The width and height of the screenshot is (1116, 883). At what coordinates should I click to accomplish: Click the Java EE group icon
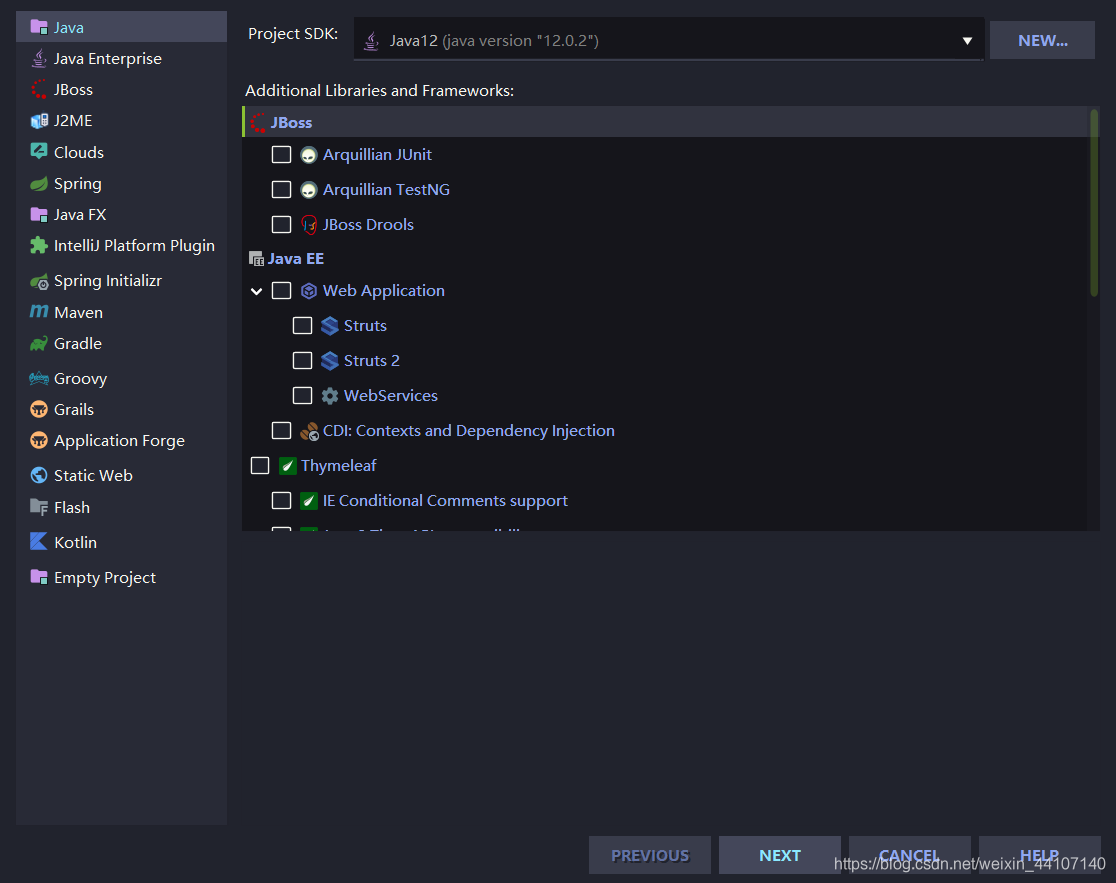[256, 259]
